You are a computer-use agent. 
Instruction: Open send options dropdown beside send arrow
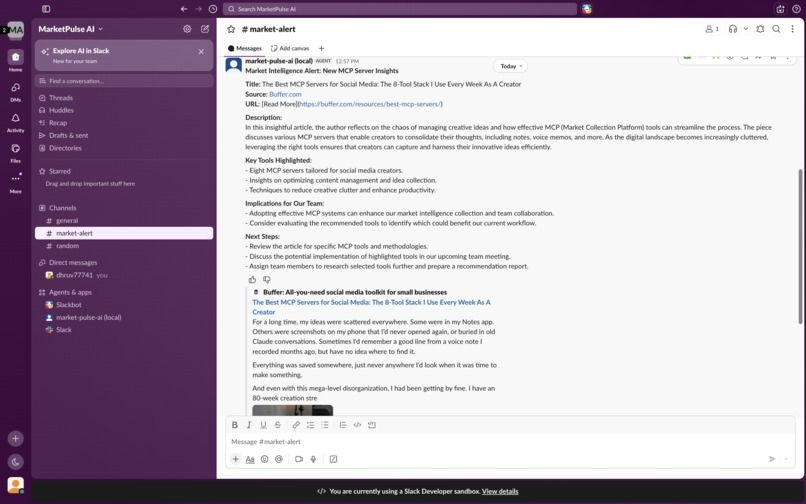[x=786, y=459]
